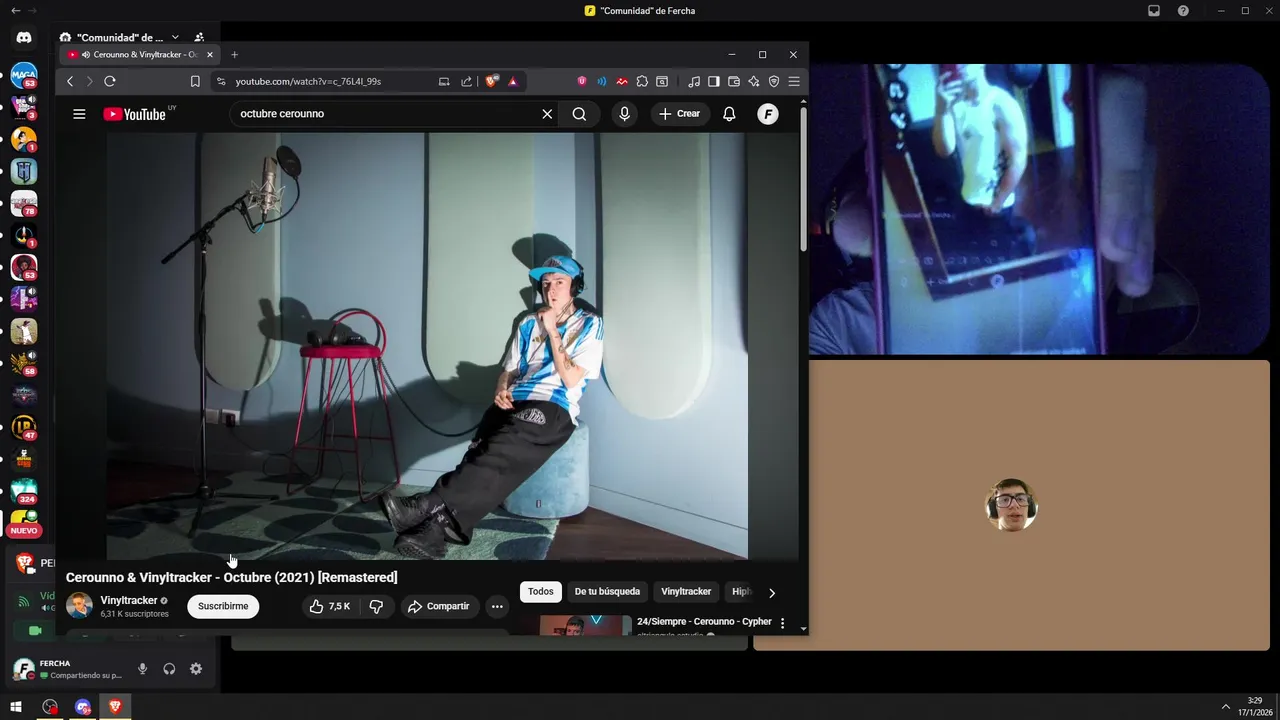Click the youtube.com address bar URL

[308, 81]
